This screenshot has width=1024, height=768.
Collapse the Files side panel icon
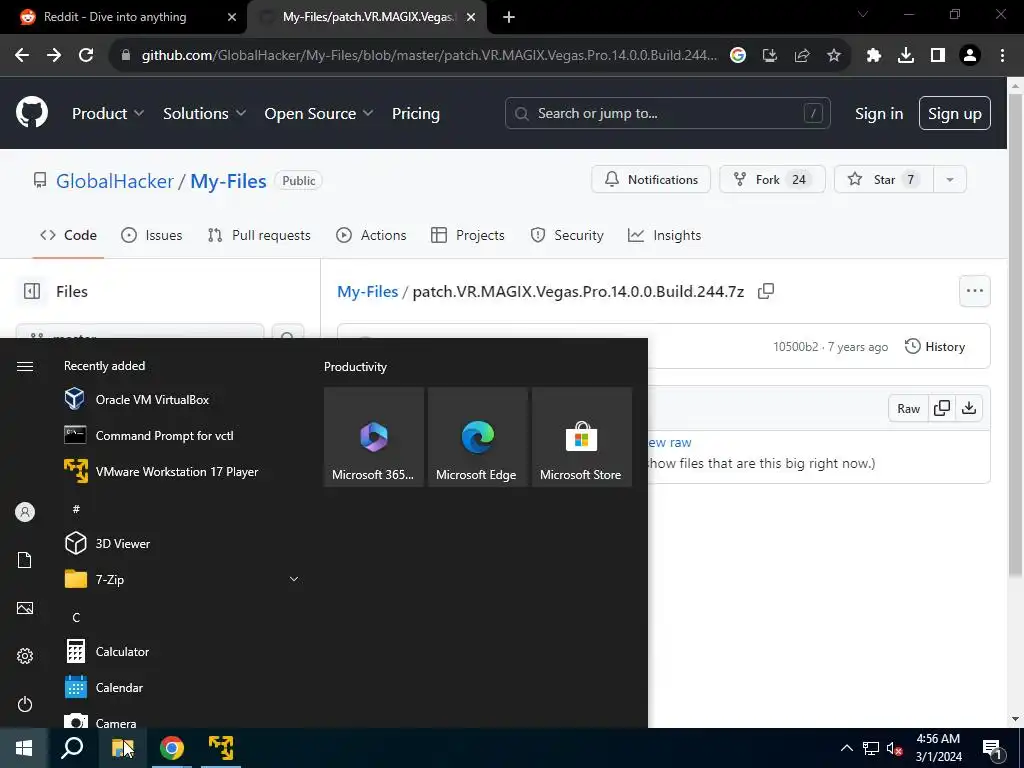[31, 291]
